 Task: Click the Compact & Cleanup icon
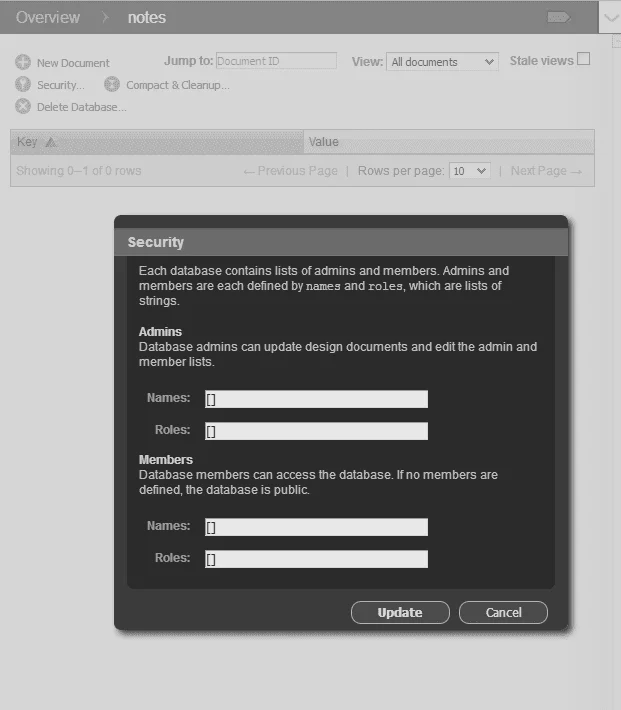(112, 85)
